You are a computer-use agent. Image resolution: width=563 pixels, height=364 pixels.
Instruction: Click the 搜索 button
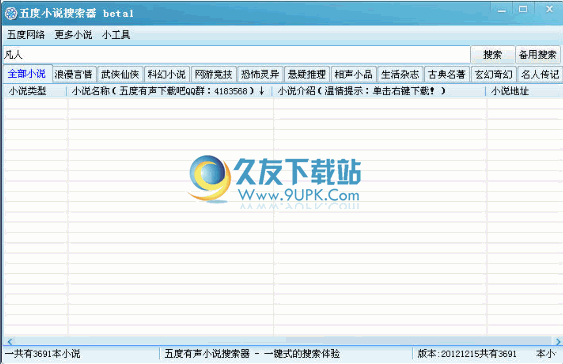pos(492,55)
